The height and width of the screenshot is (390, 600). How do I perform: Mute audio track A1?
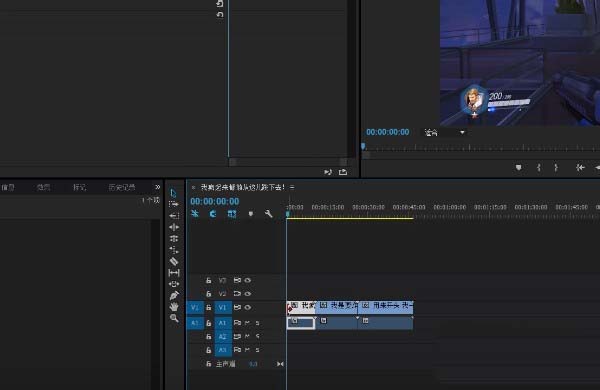click(248, 323)
